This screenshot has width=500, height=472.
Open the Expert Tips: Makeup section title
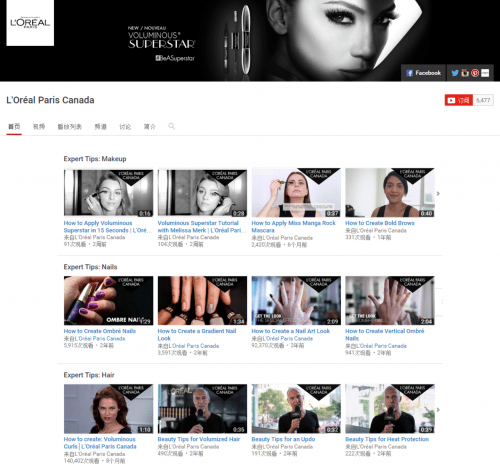point(95,159)
